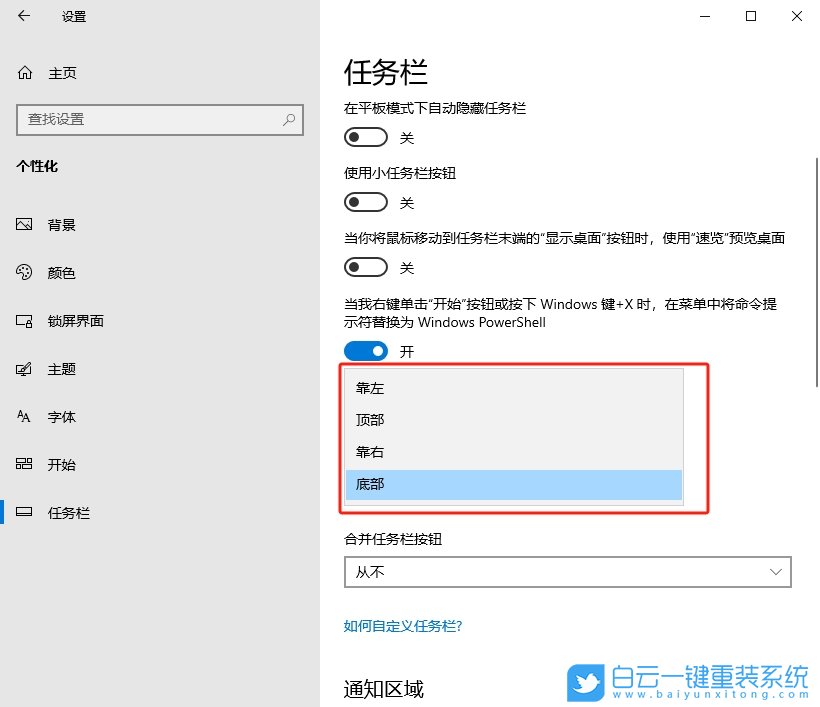Select the 背景 (Background) settings icon

point(24,224)
